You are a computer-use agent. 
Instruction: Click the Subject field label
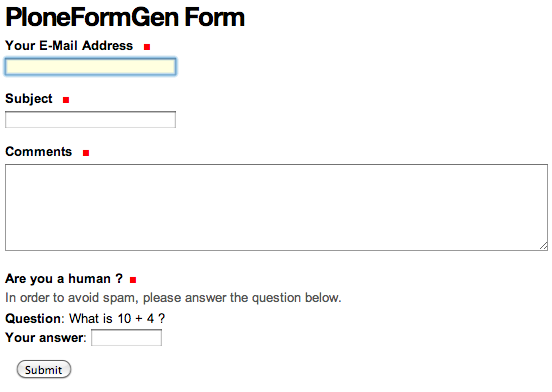[x=29, y=99]
